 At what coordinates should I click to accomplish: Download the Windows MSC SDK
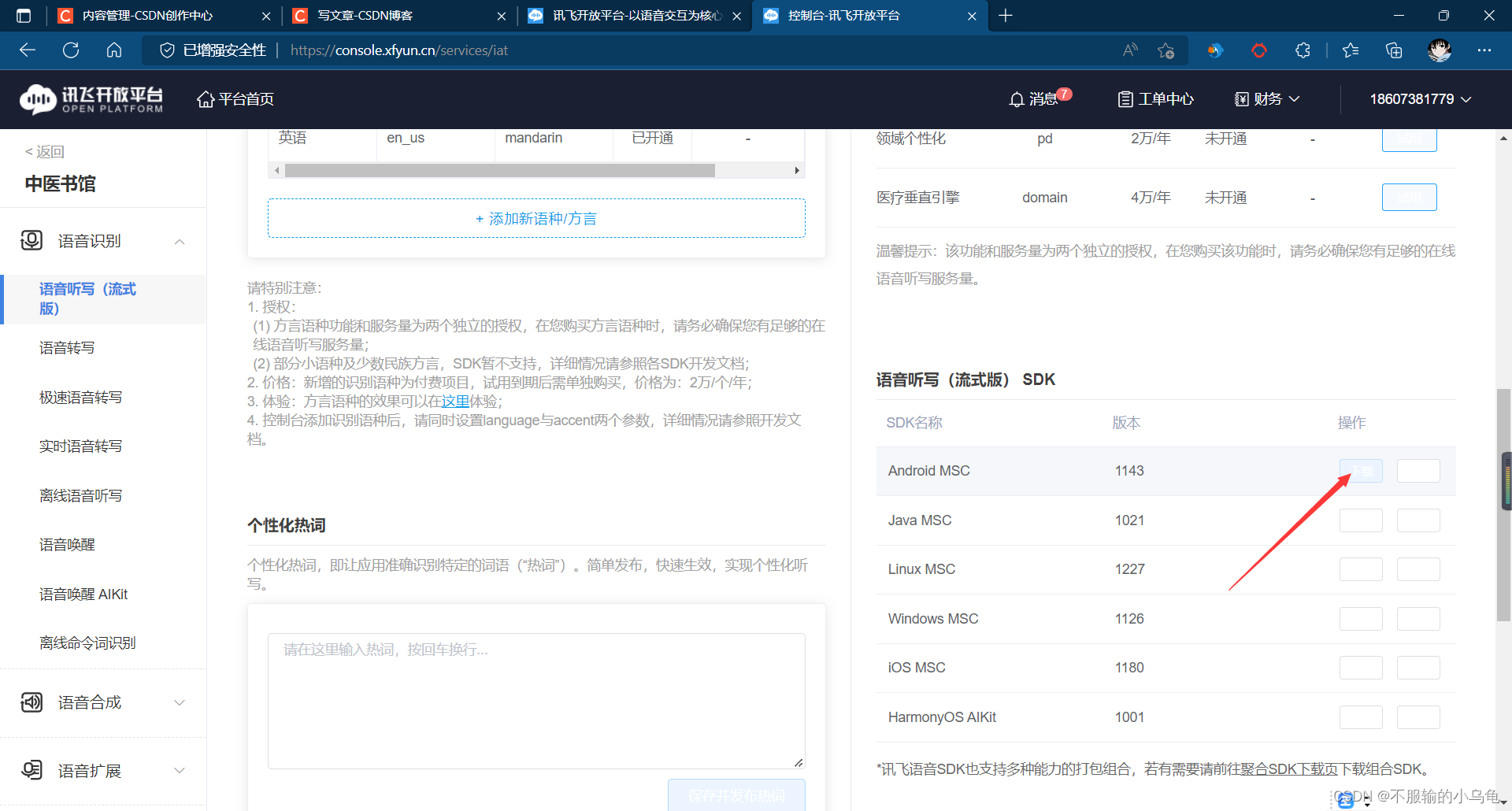[x=1361, y=619]
